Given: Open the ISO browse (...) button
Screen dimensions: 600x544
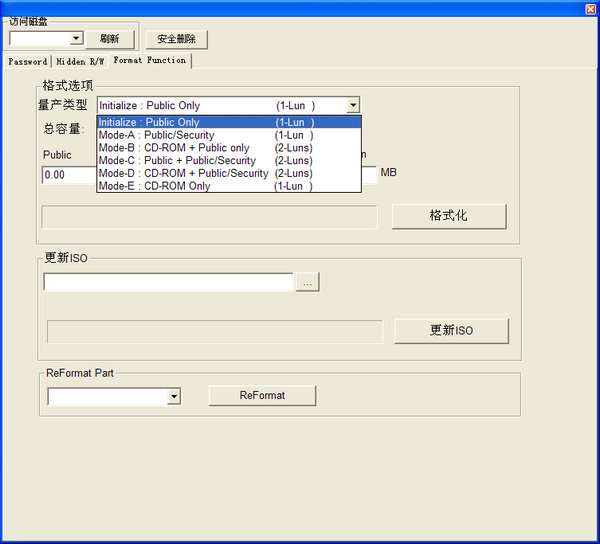Looking at the screenshot, I should (307, 282).
